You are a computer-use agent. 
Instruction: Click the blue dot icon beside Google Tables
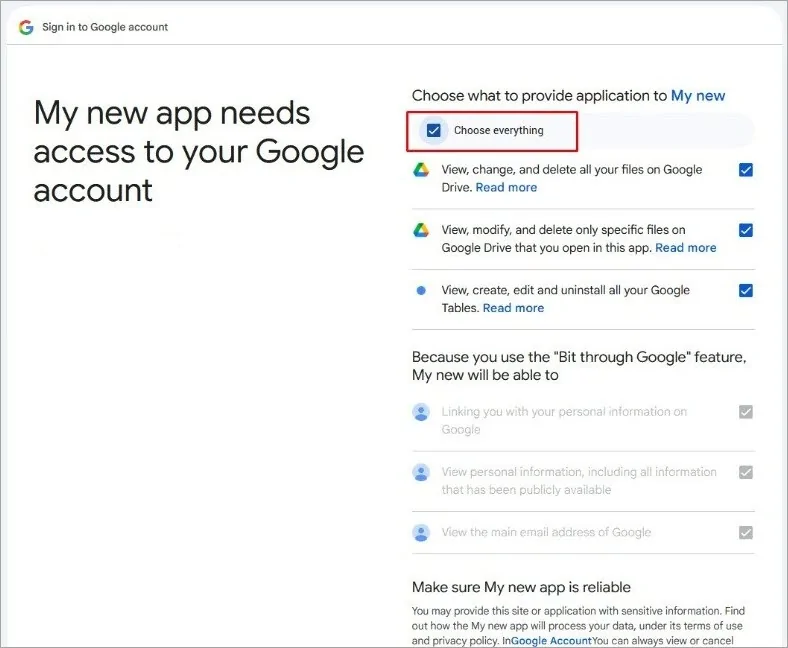[421, 290]
